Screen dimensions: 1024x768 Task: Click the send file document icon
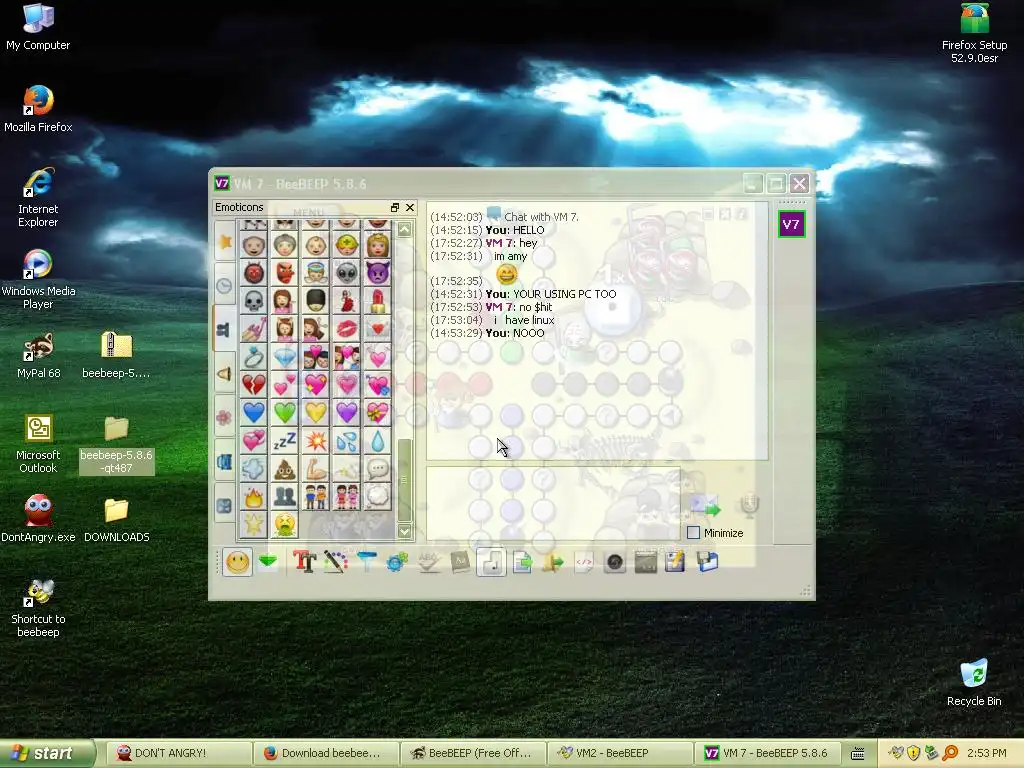[x=522, y=562]
